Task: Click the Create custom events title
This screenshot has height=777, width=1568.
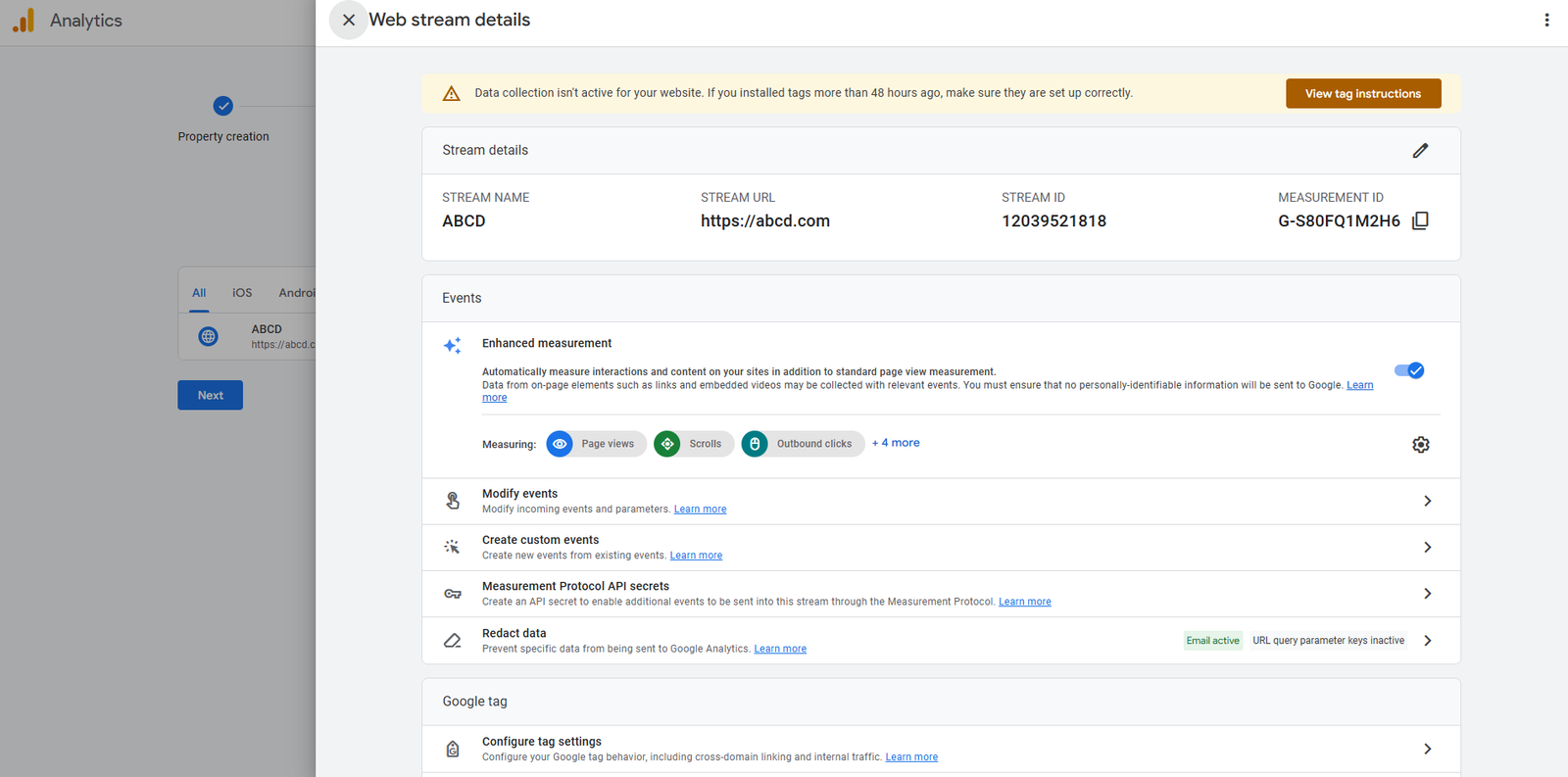Action: click(x=540, y=540)
